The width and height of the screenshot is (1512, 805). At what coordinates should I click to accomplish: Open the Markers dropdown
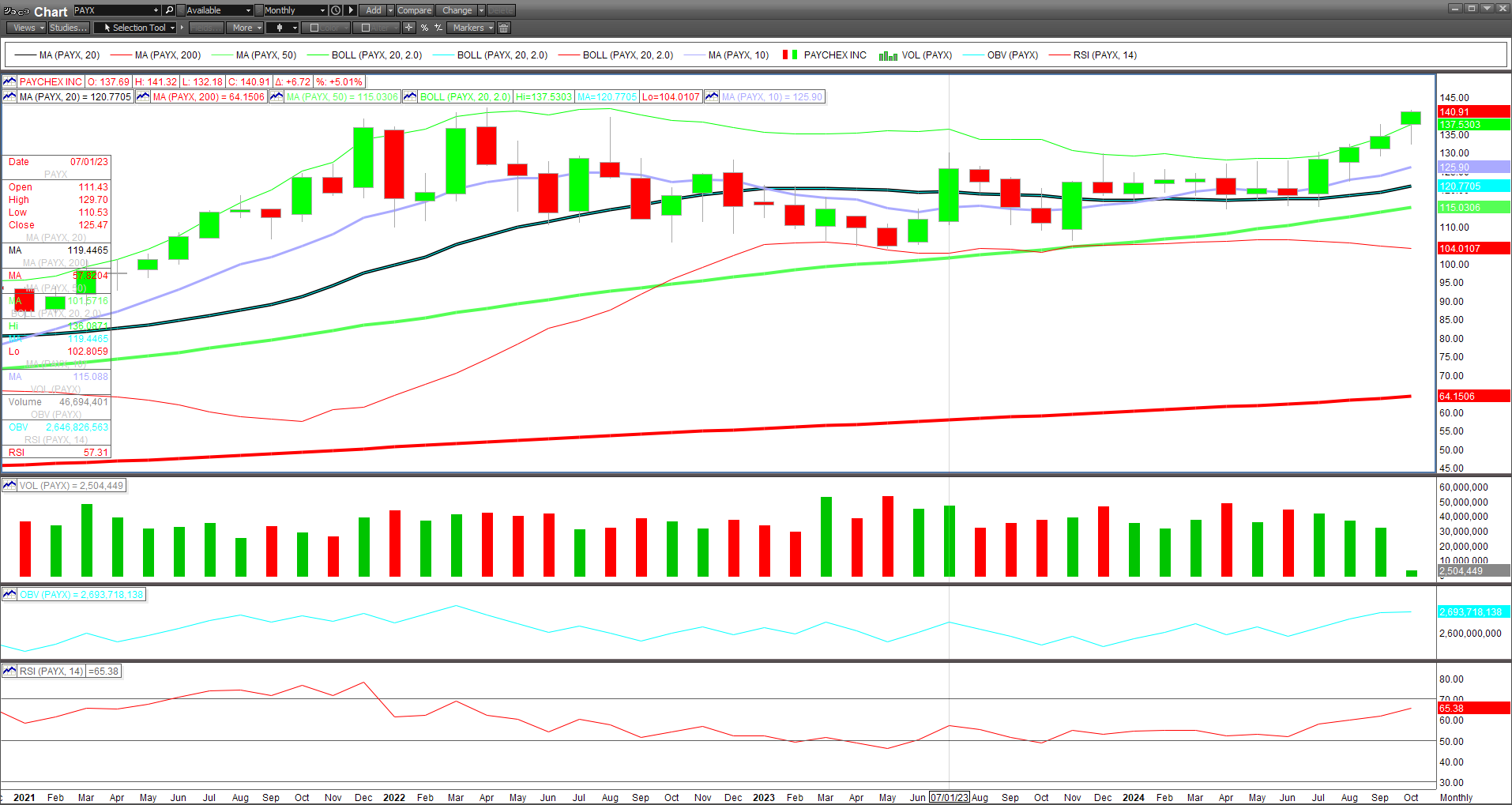(x=472, y=28)
